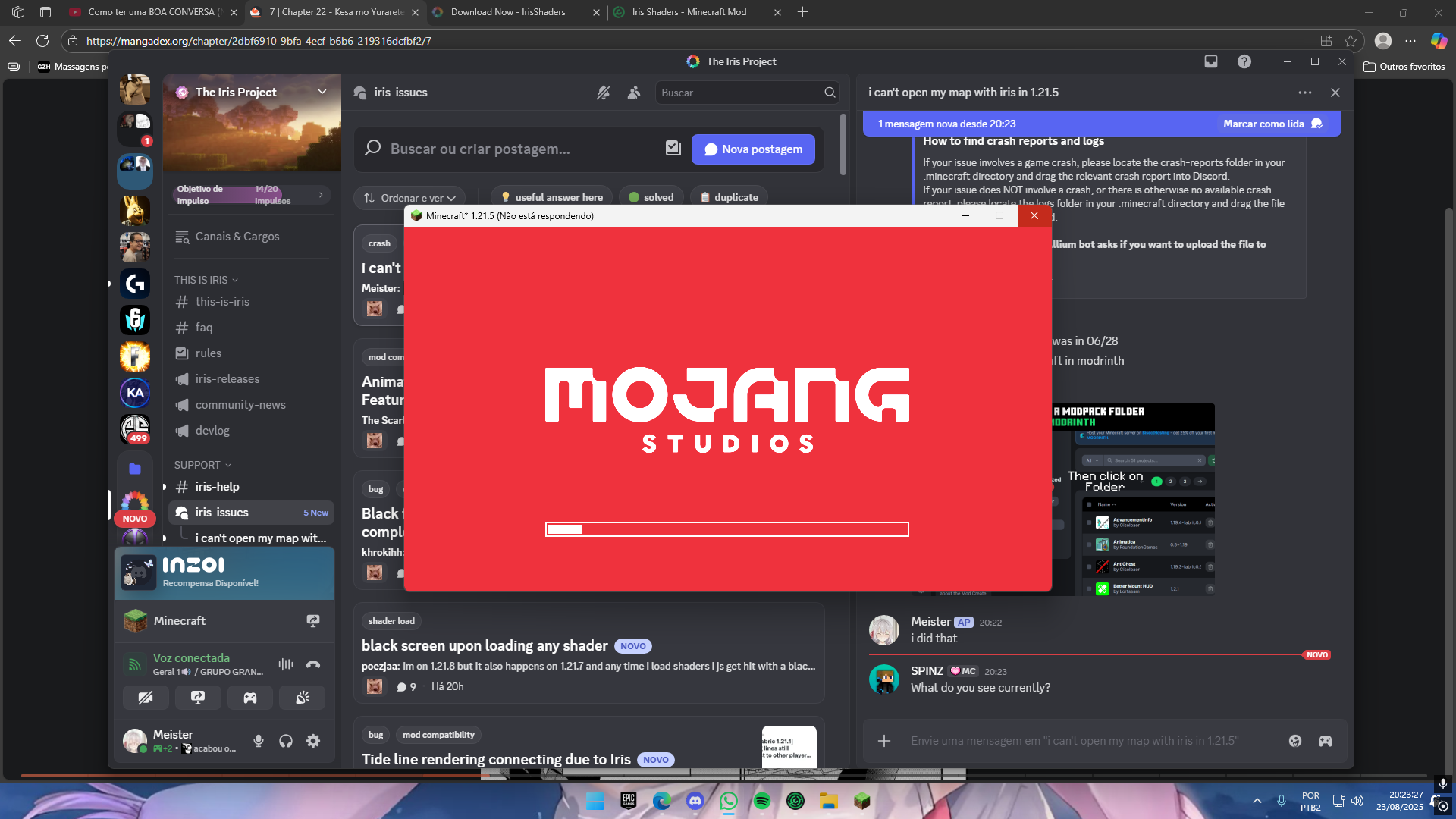Click Marcar como lida button

[1272, 124]
